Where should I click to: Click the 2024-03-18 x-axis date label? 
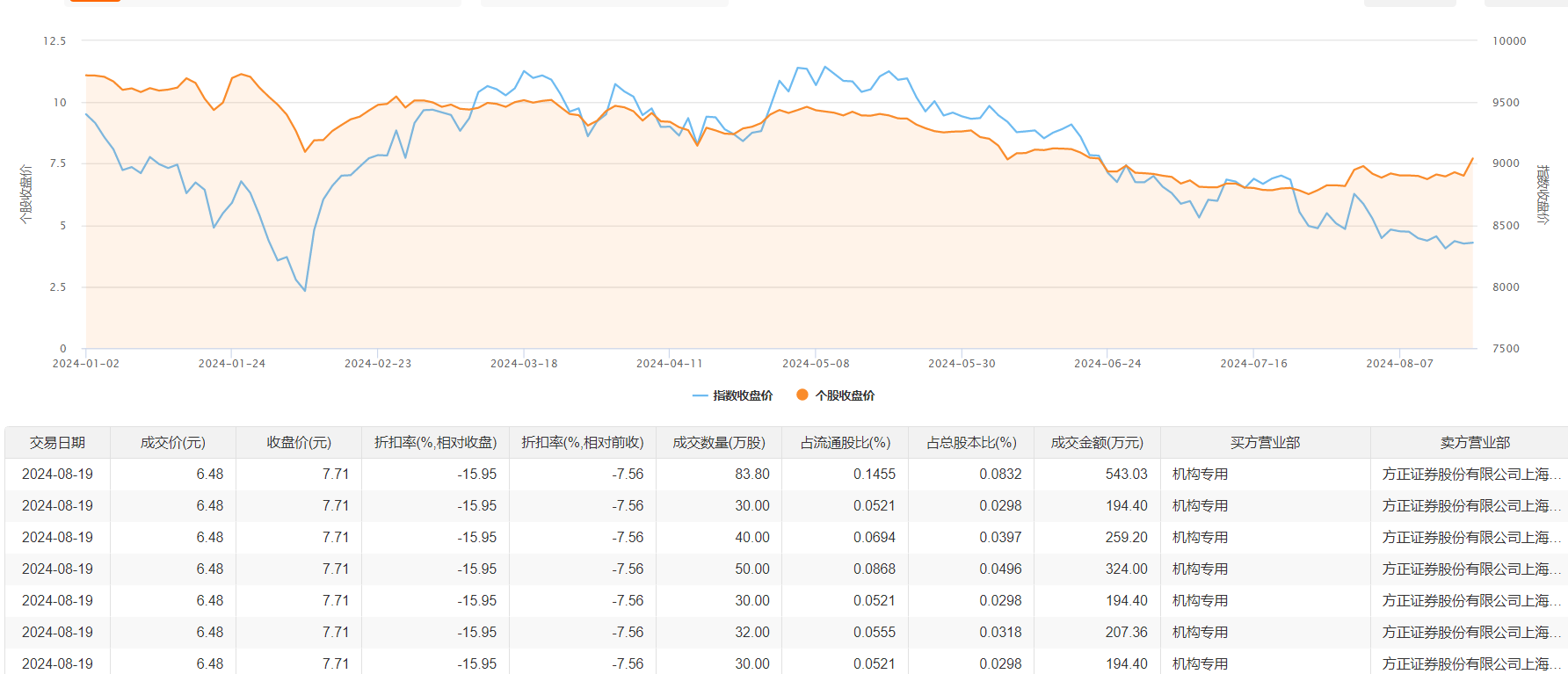(524, 364)
